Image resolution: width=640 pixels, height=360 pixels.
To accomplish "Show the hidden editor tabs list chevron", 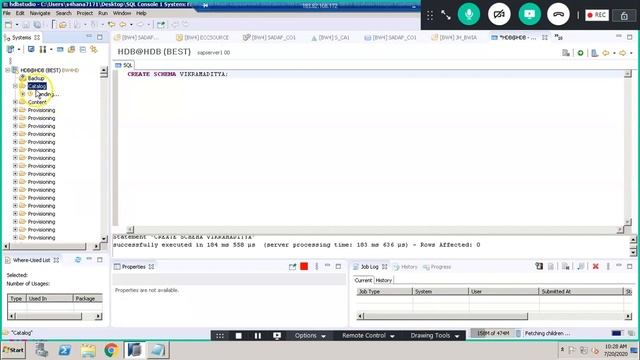I will pyautogui.click(x=558, y=38).
